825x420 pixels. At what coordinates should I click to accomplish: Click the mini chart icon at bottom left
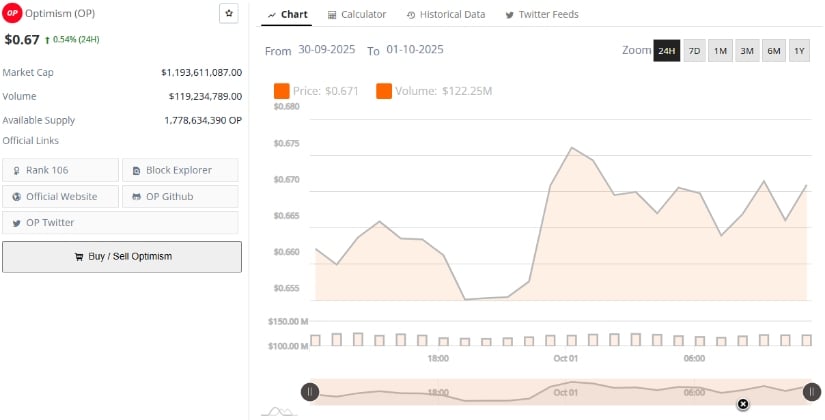pos(277,411)
